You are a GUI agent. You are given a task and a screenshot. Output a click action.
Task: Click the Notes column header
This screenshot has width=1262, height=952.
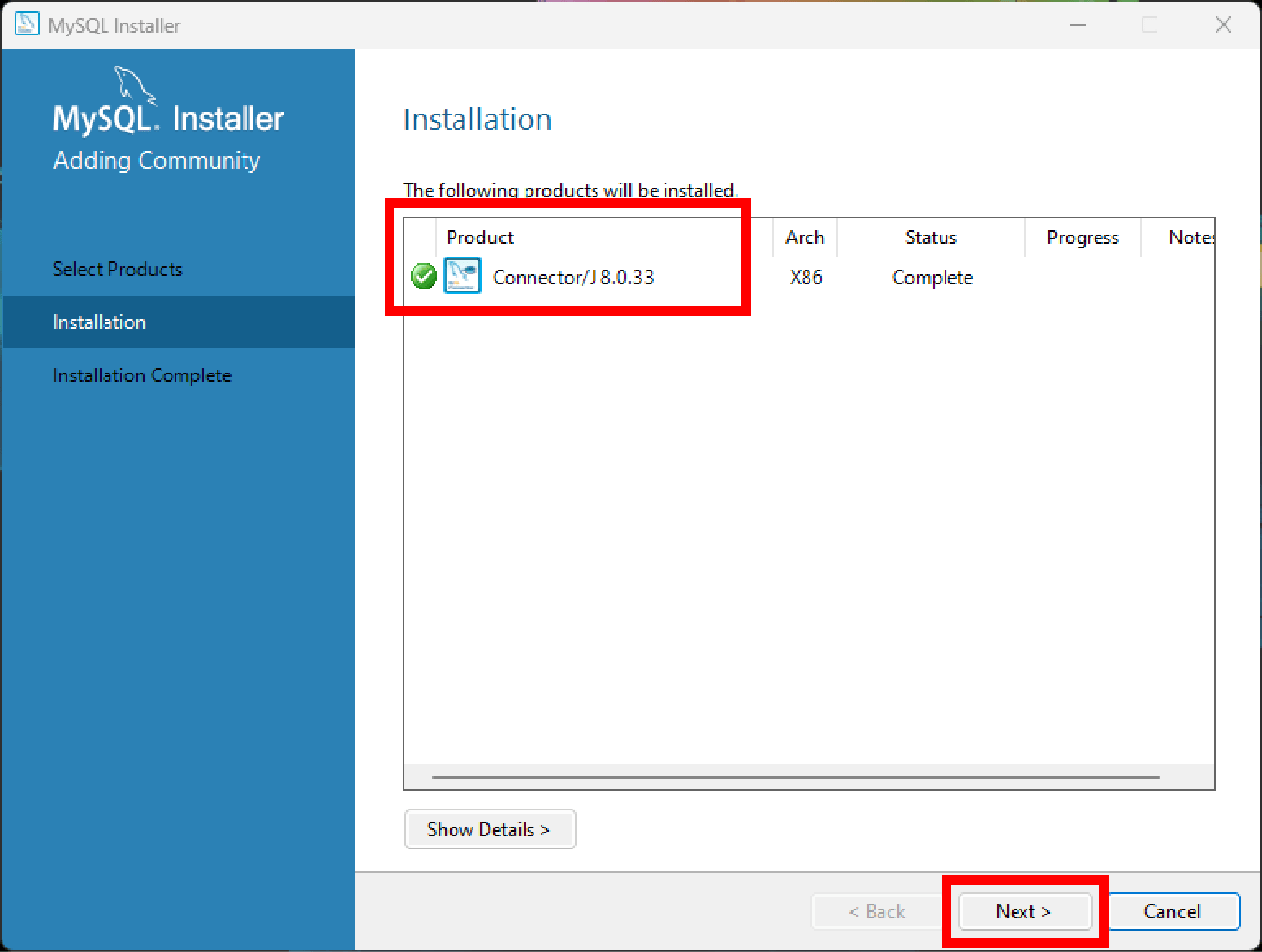click(1178, 238)
